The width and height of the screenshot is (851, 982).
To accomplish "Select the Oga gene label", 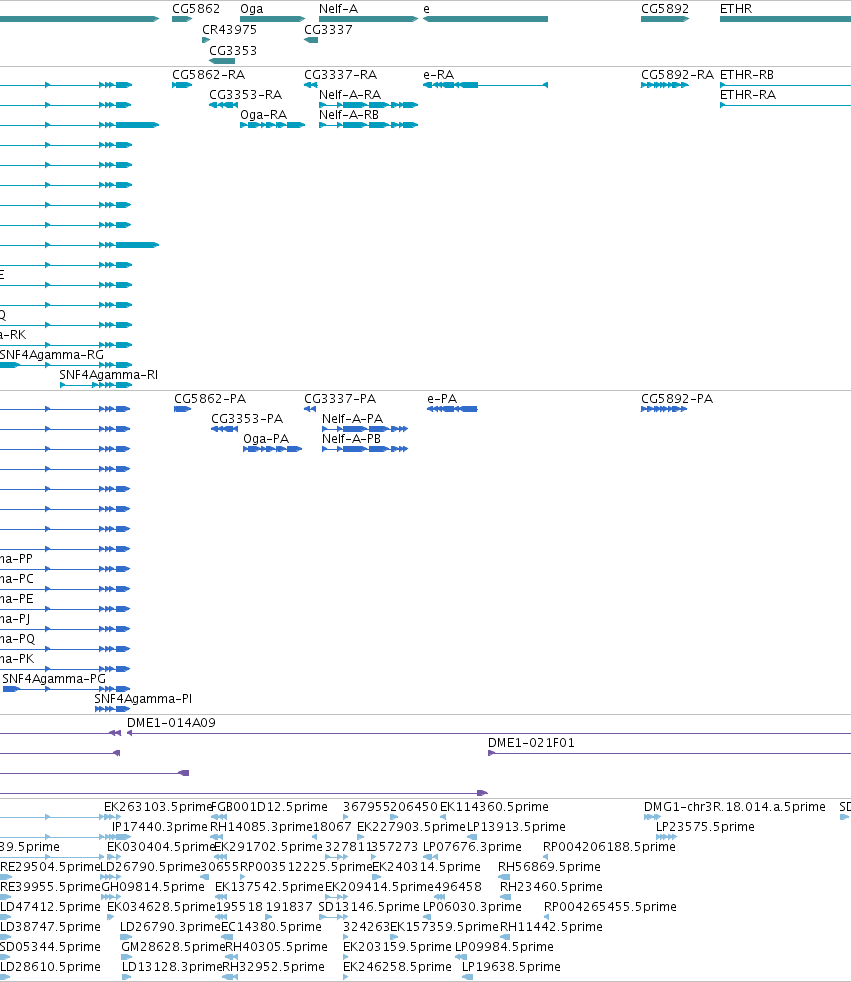I will (252, 9).
